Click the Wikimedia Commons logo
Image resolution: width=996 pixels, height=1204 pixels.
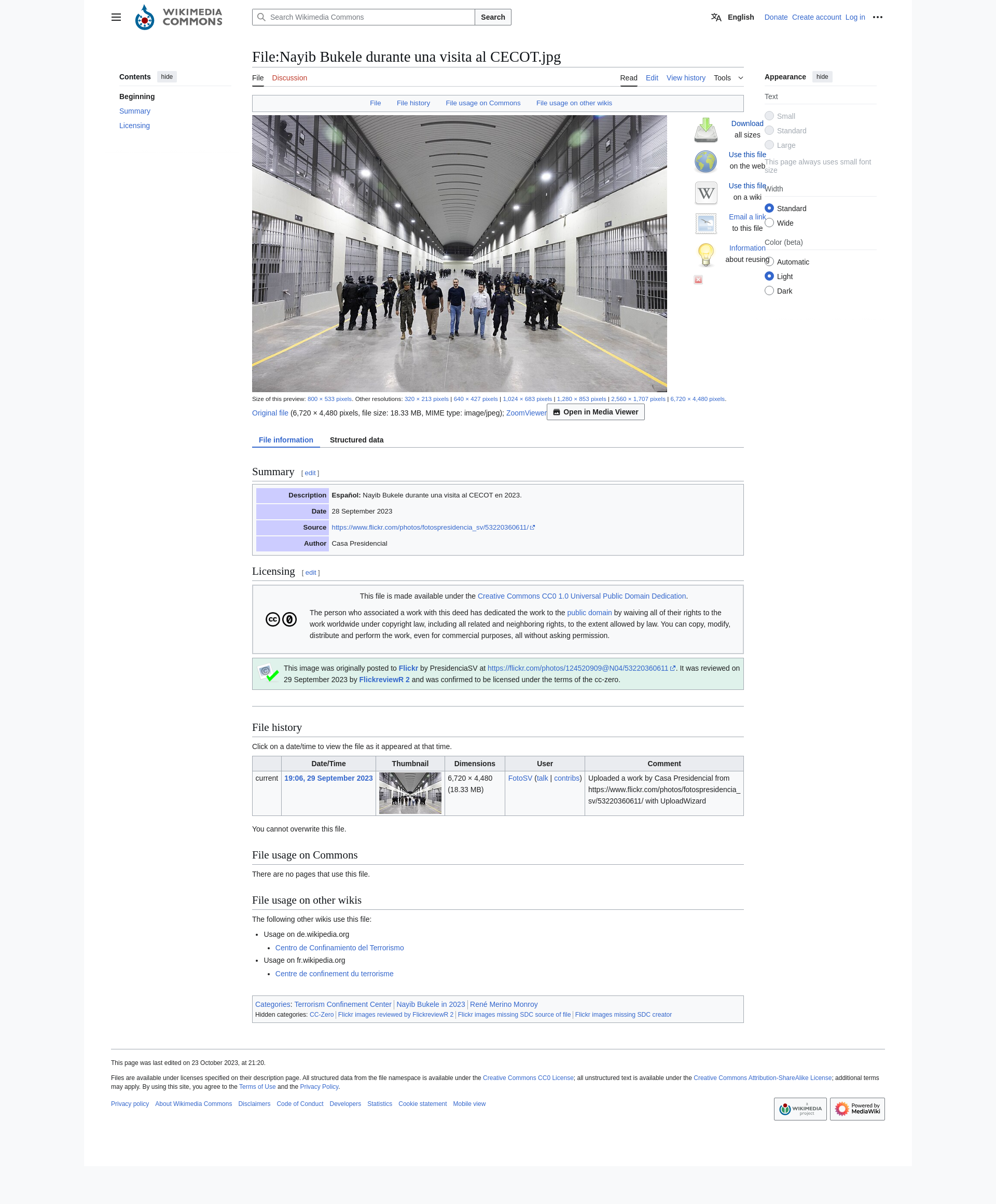coord(178,17)
